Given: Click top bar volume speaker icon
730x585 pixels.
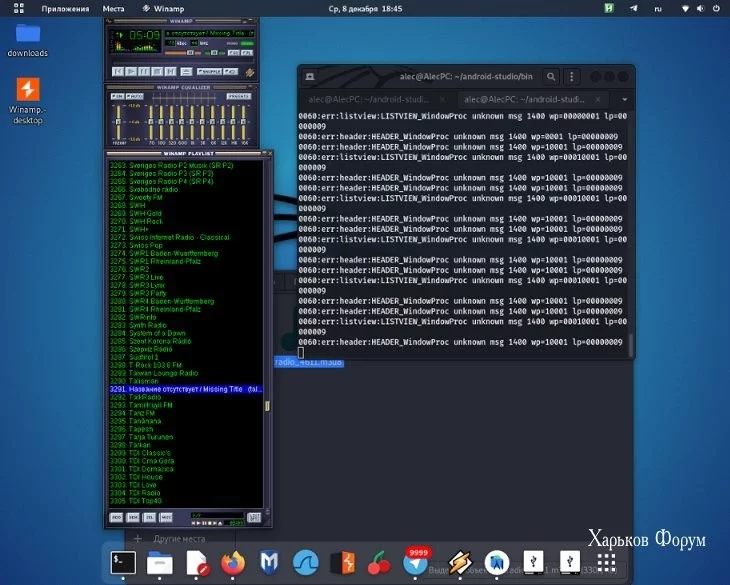Looking at the screenshot, I should tap(700, 8).
